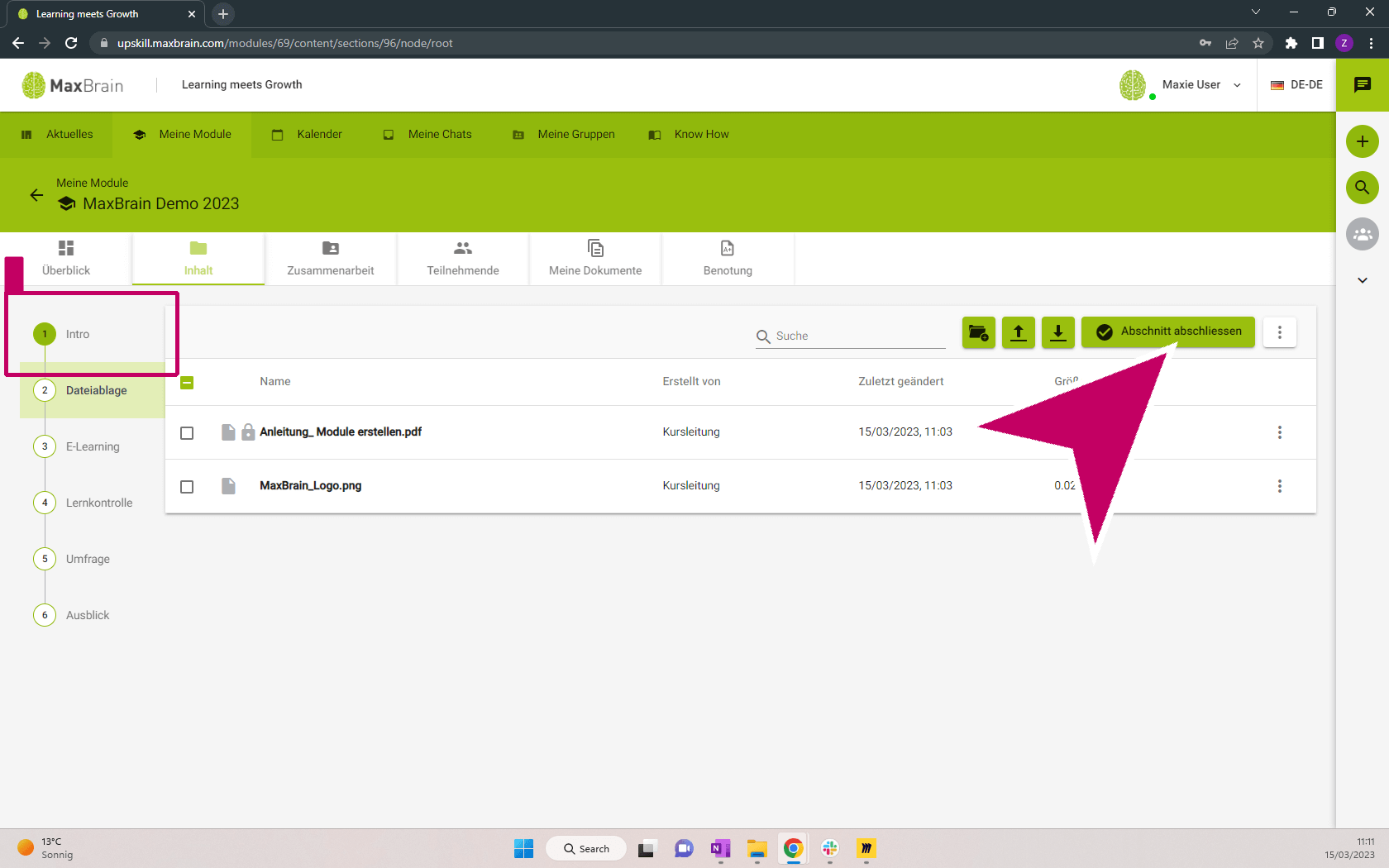
Task: Switch to the Benotung tab
Action: (x=728, y=259)
